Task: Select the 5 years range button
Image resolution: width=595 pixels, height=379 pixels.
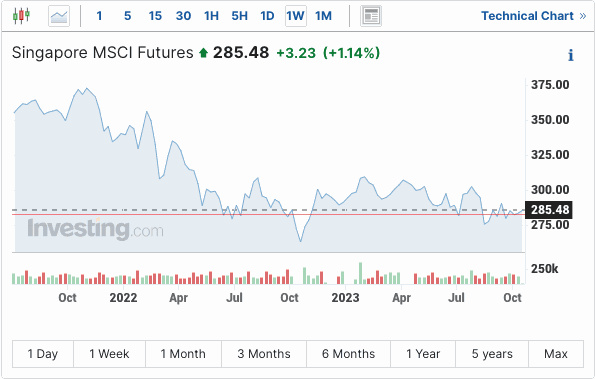Action: coord(492,354)
